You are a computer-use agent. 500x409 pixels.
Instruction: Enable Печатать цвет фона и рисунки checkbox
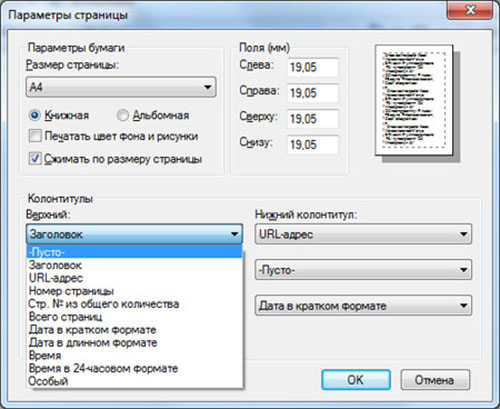click(35, 136)
